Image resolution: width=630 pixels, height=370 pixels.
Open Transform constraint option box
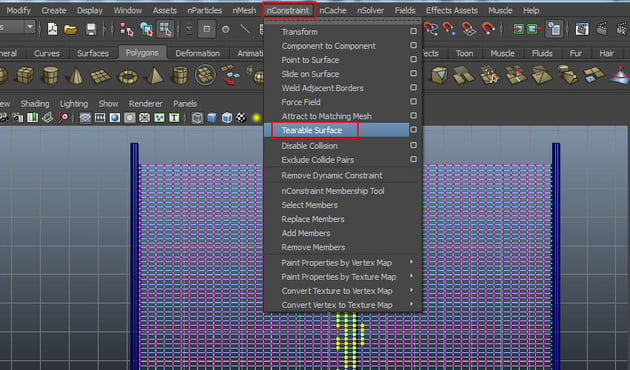tap(413, 31)
